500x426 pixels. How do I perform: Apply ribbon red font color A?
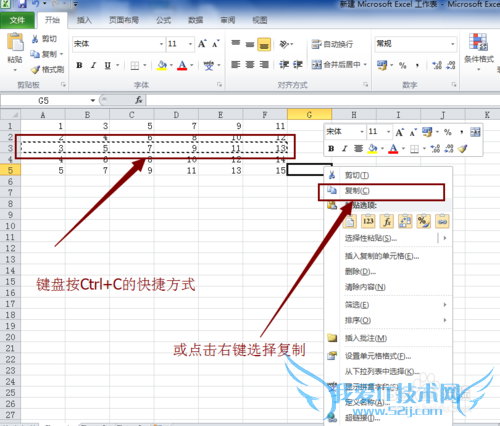(182, 65)
